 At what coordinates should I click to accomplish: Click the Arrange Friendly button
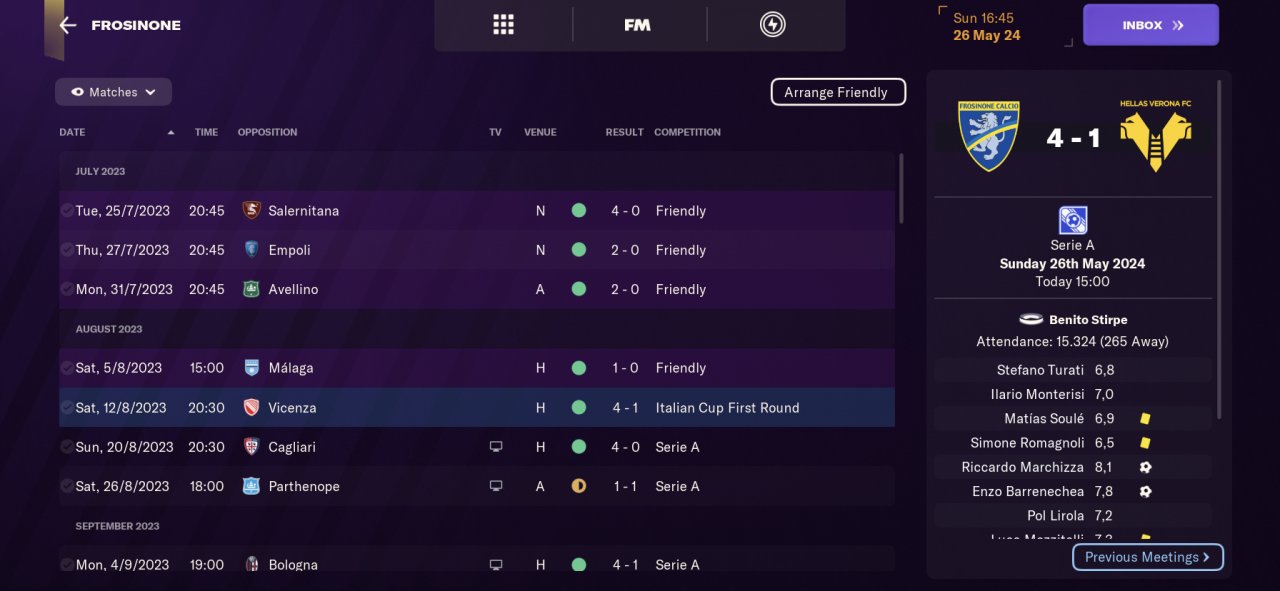[837, 92]
